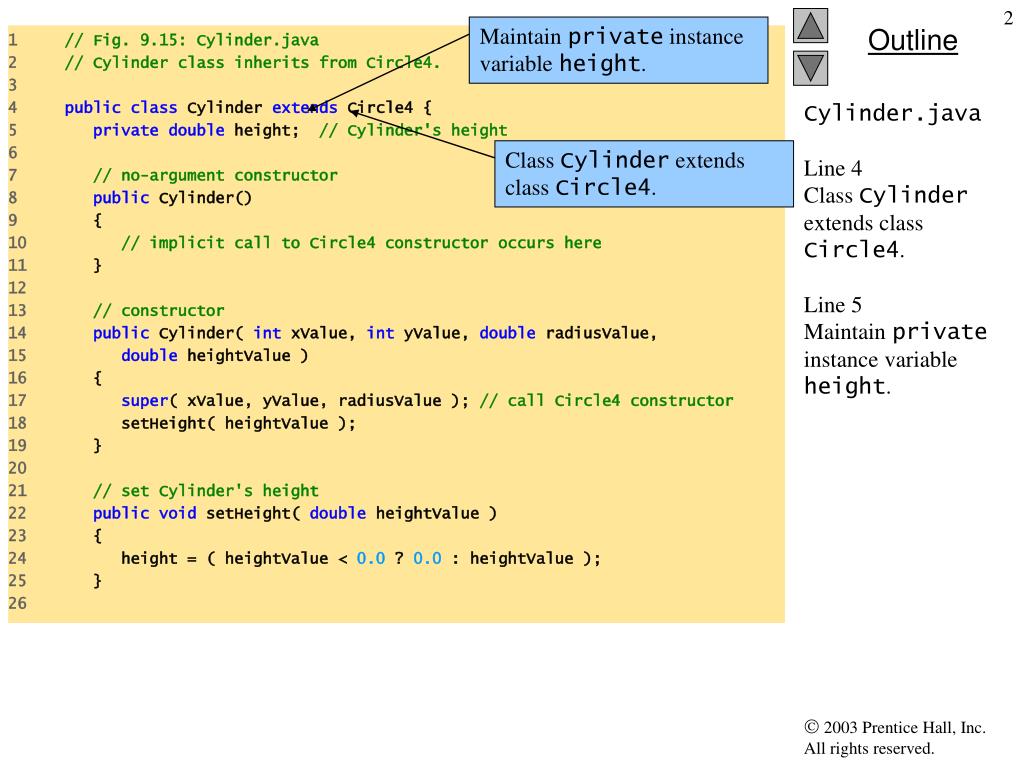This screenshot has height=768, width=1024.
Task: Click the '// constructor' comment on line 13
Action: click(158, 310)
